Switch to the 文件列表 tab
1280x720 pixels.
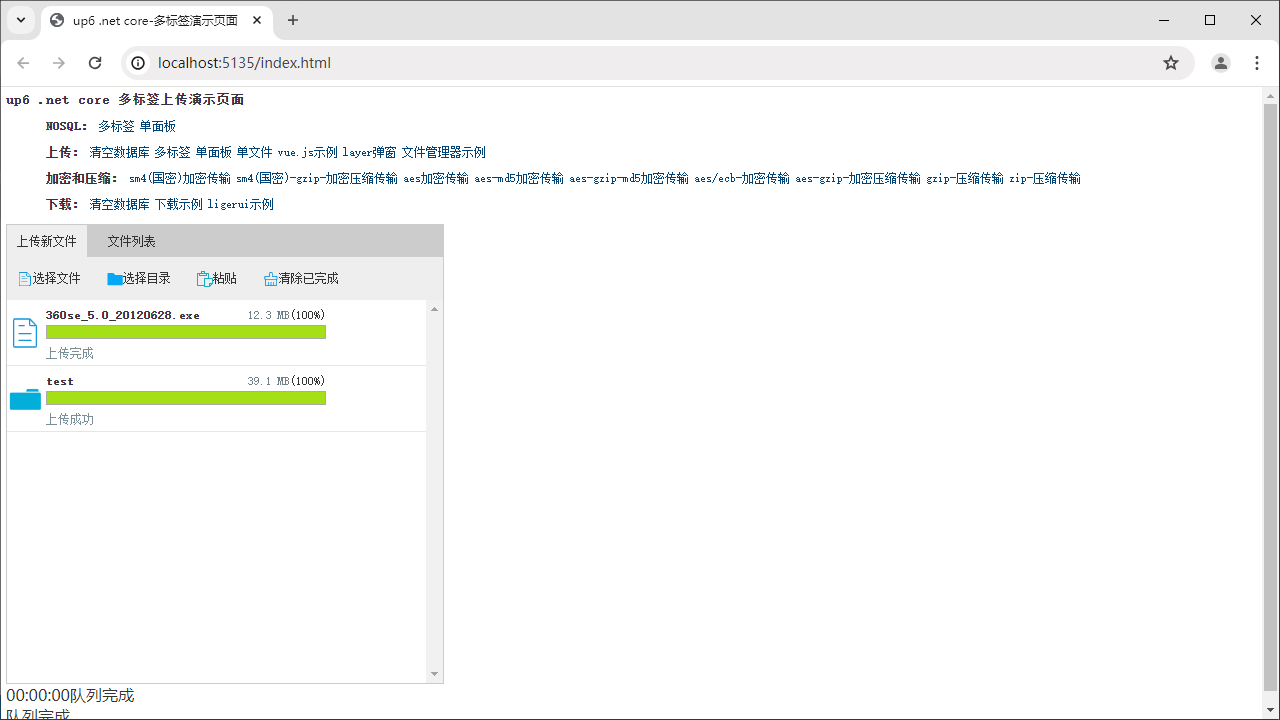point(132,241)
